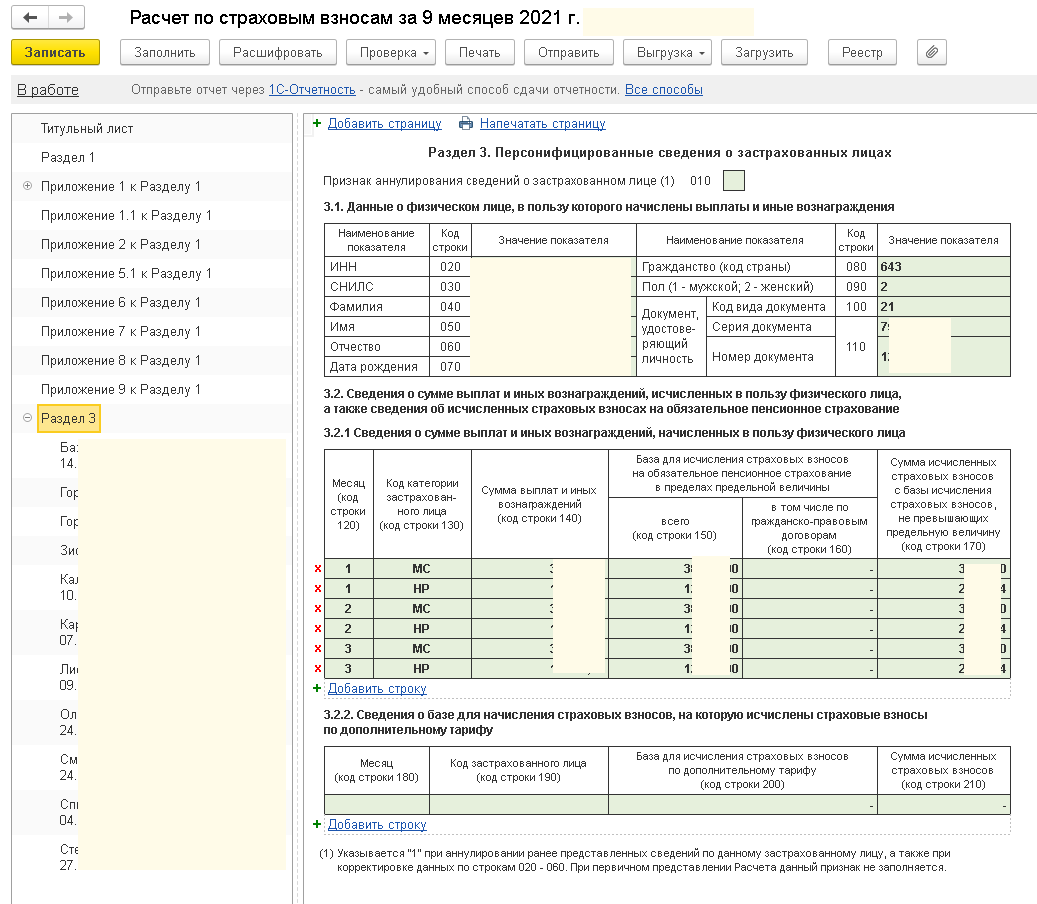Open the Проверка dropdown button
Screen dimensions: 1037x904
(x=391, y=52)
